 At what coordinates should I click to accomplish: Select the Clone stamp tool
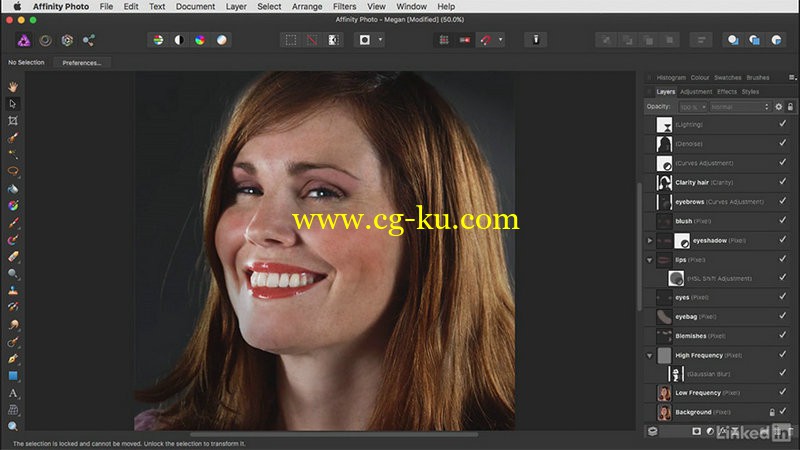pyautogui.click(x=13, y=291)
